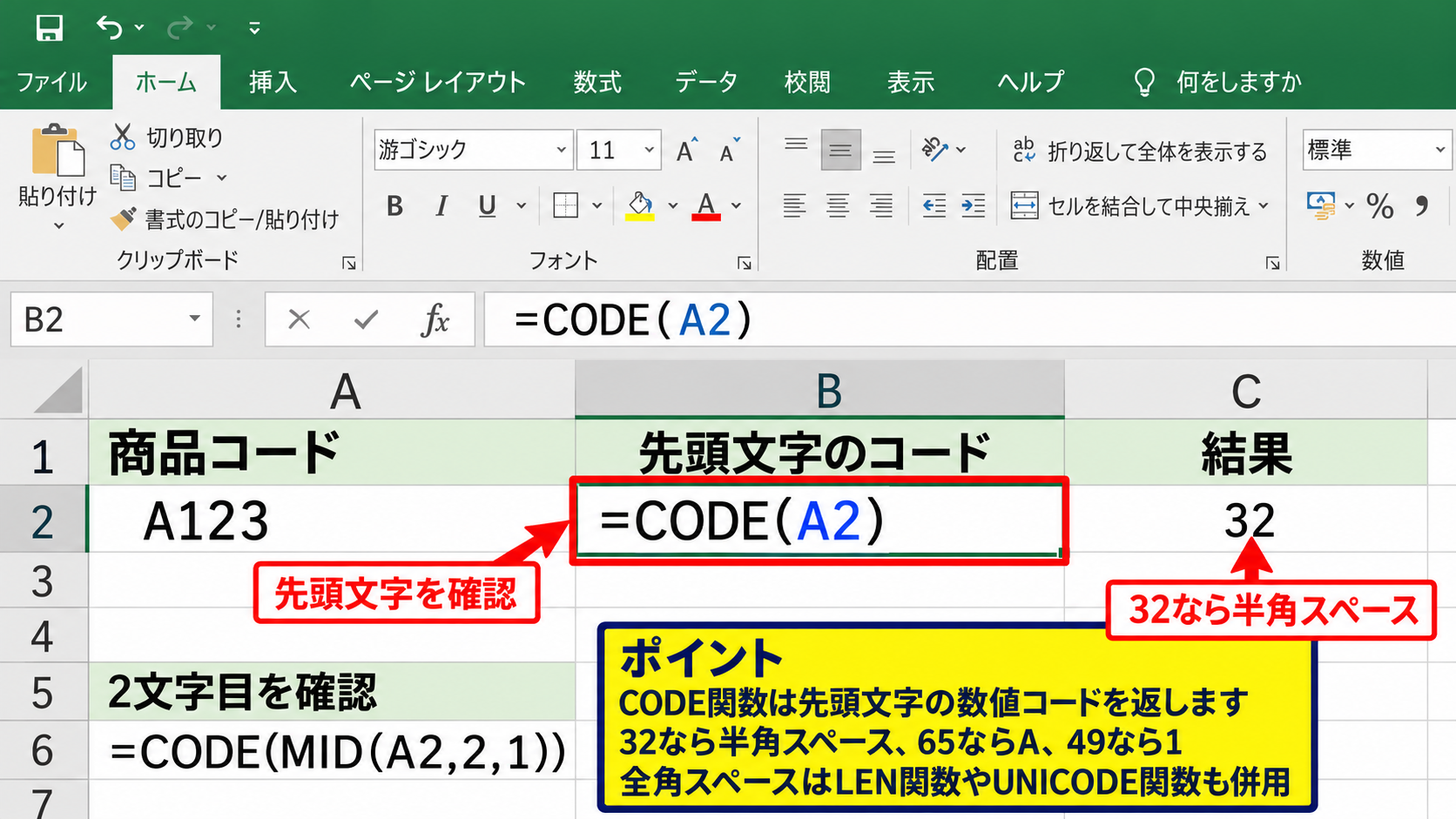Align text left icon
Viewport: 1456px width, 819px height.
(x=794, y=206)
